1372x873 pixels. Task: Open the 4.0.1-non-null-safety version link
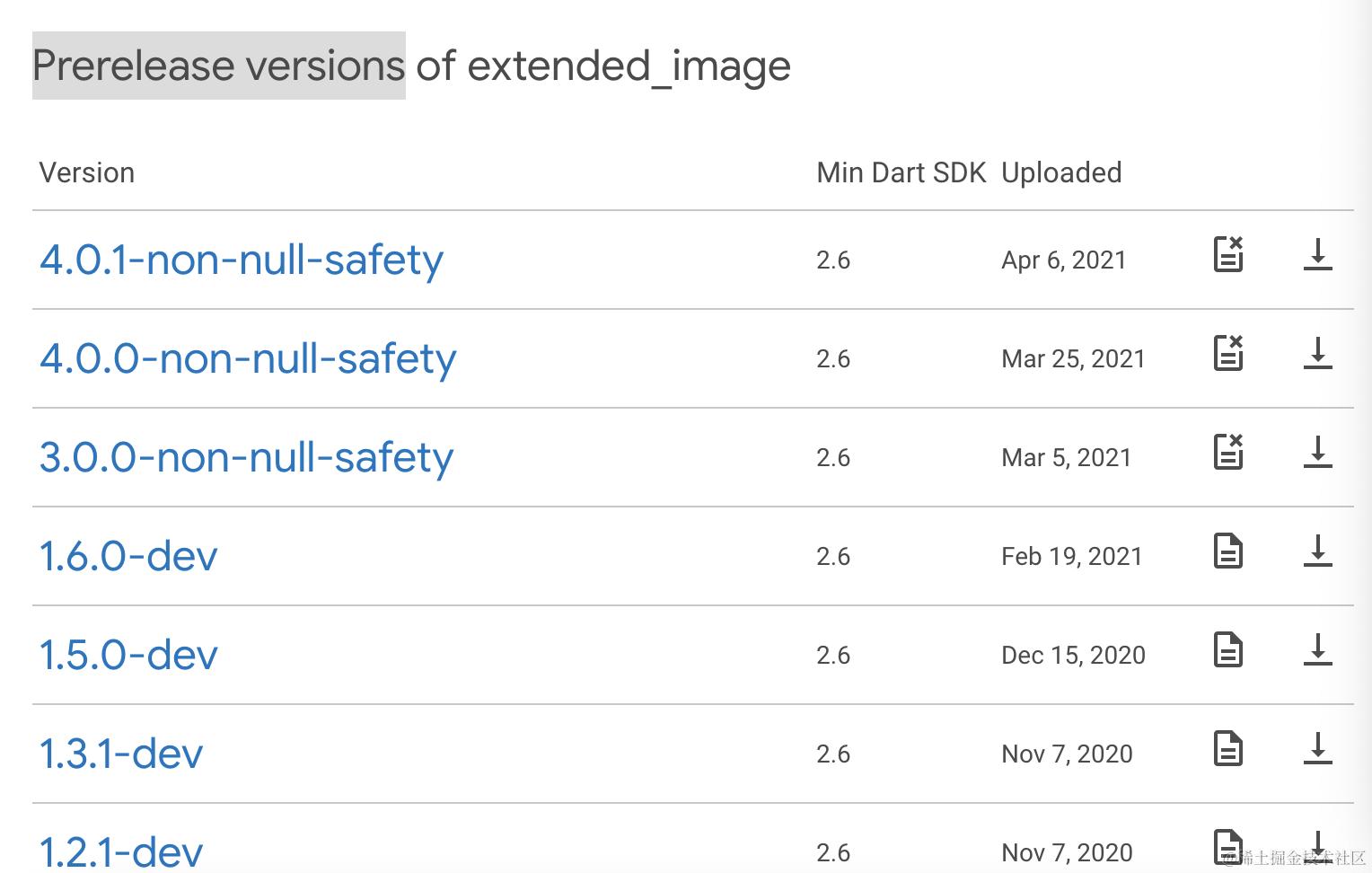coord(242,260)
